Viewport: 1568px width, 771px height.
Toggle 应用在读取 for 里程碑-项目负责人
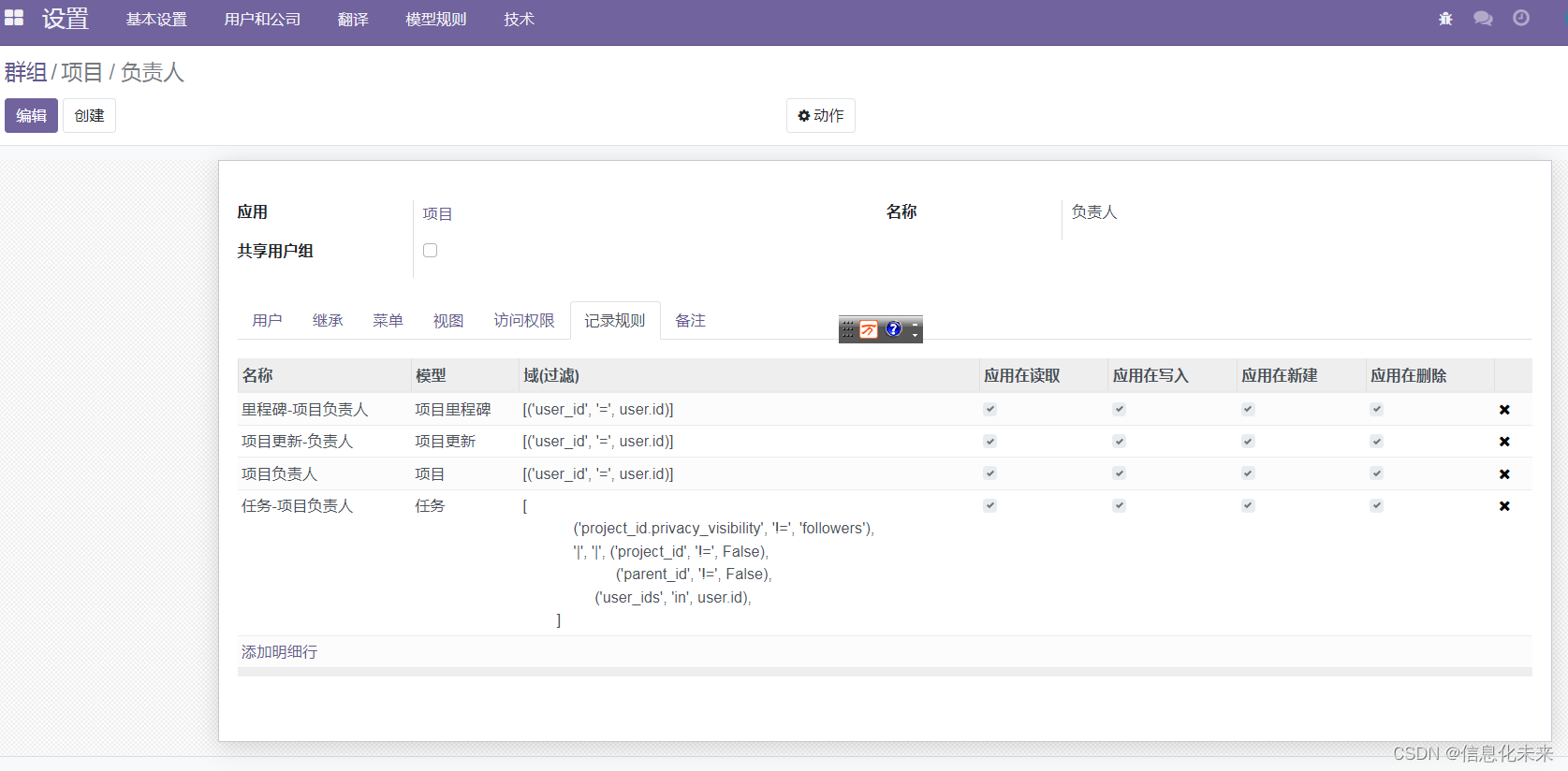coord(990,409)
